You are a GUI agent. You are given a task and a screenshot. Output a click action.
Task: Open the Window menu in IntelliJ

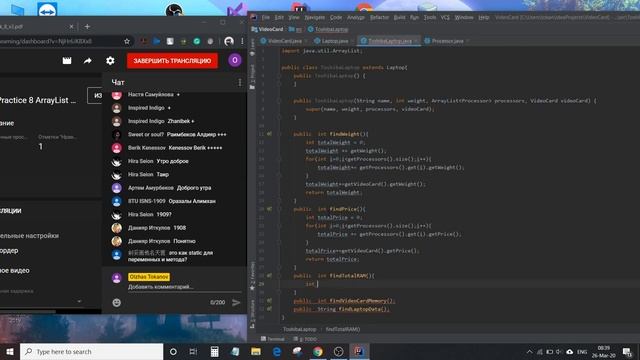click(x=464, y=18)
